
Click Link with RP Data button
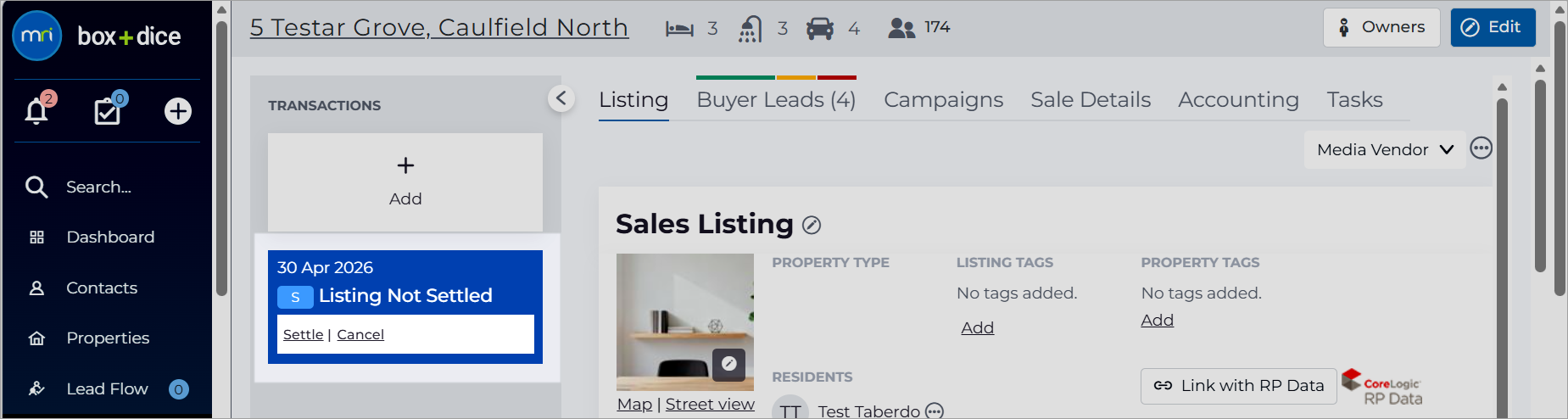click(1238, 386)
